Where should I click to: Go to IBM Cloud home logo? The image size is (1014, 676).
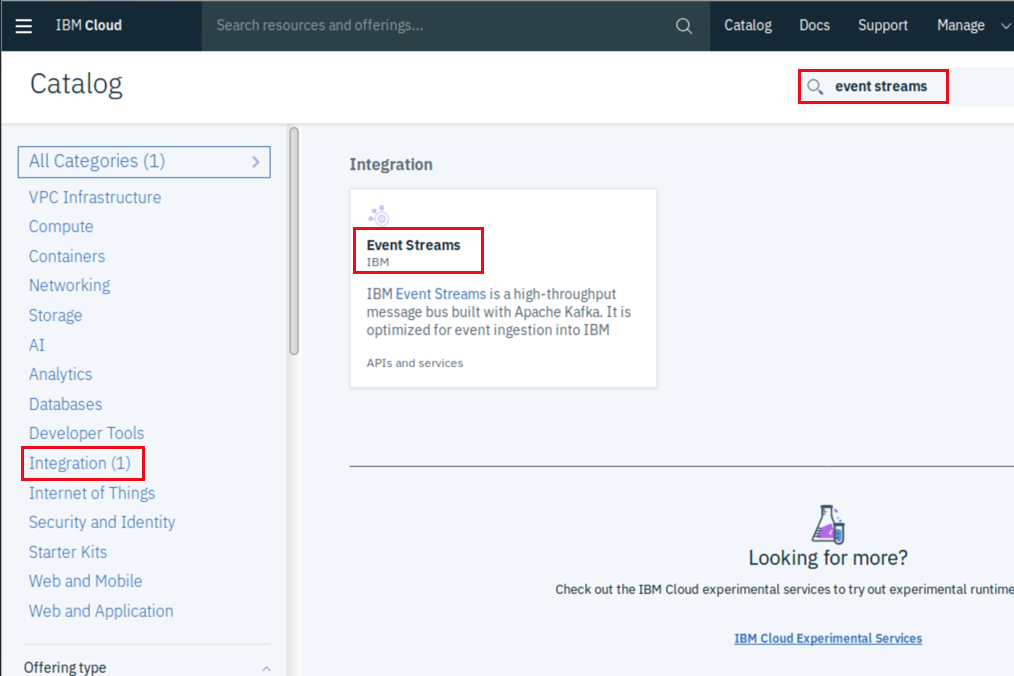[x=89, y=25]
